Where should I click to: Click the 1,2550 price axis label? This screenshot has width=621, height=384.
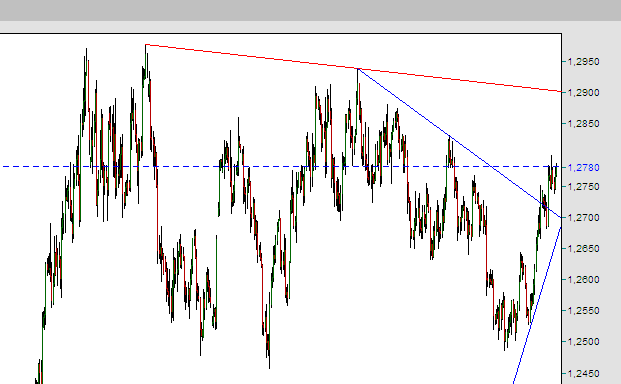pos(583,311)
